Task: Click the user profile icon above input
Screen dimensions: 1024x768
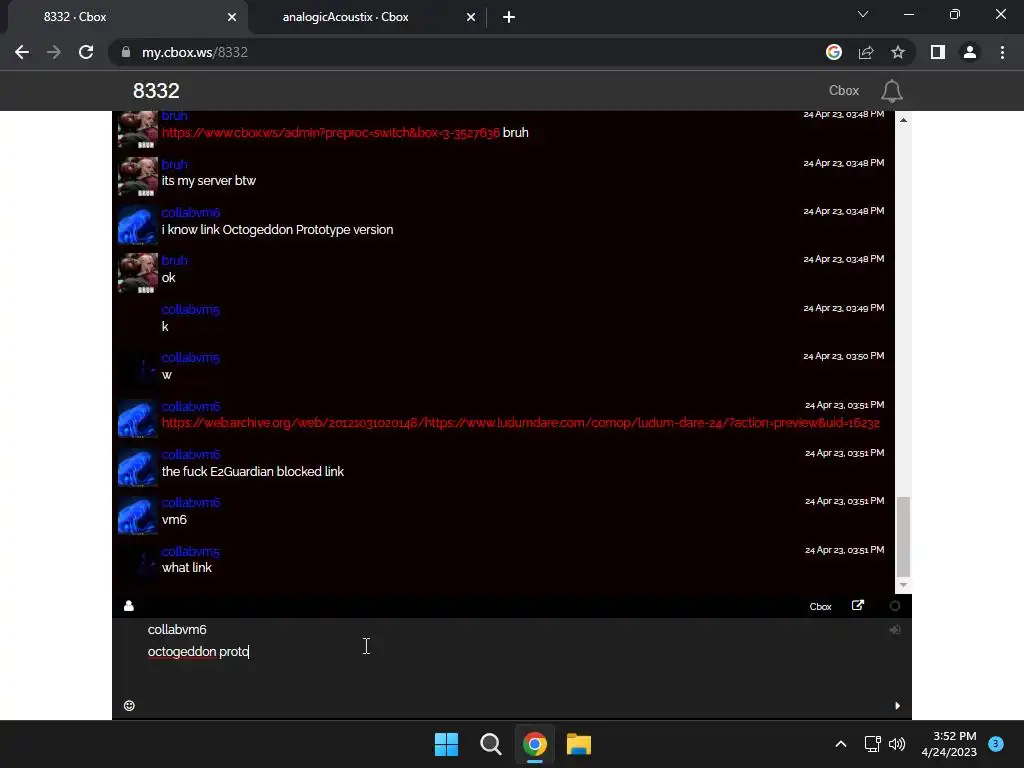Action: [129, 606]
